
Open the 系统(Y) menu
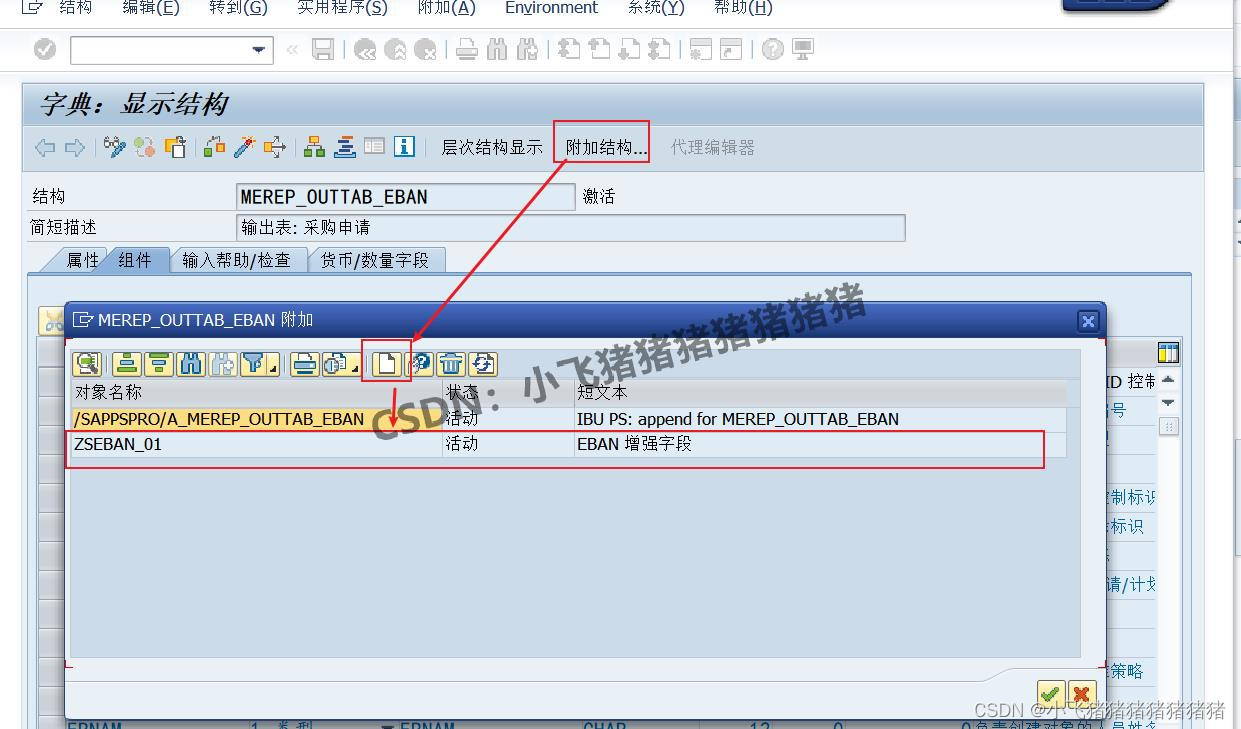(x=655, y=8)
